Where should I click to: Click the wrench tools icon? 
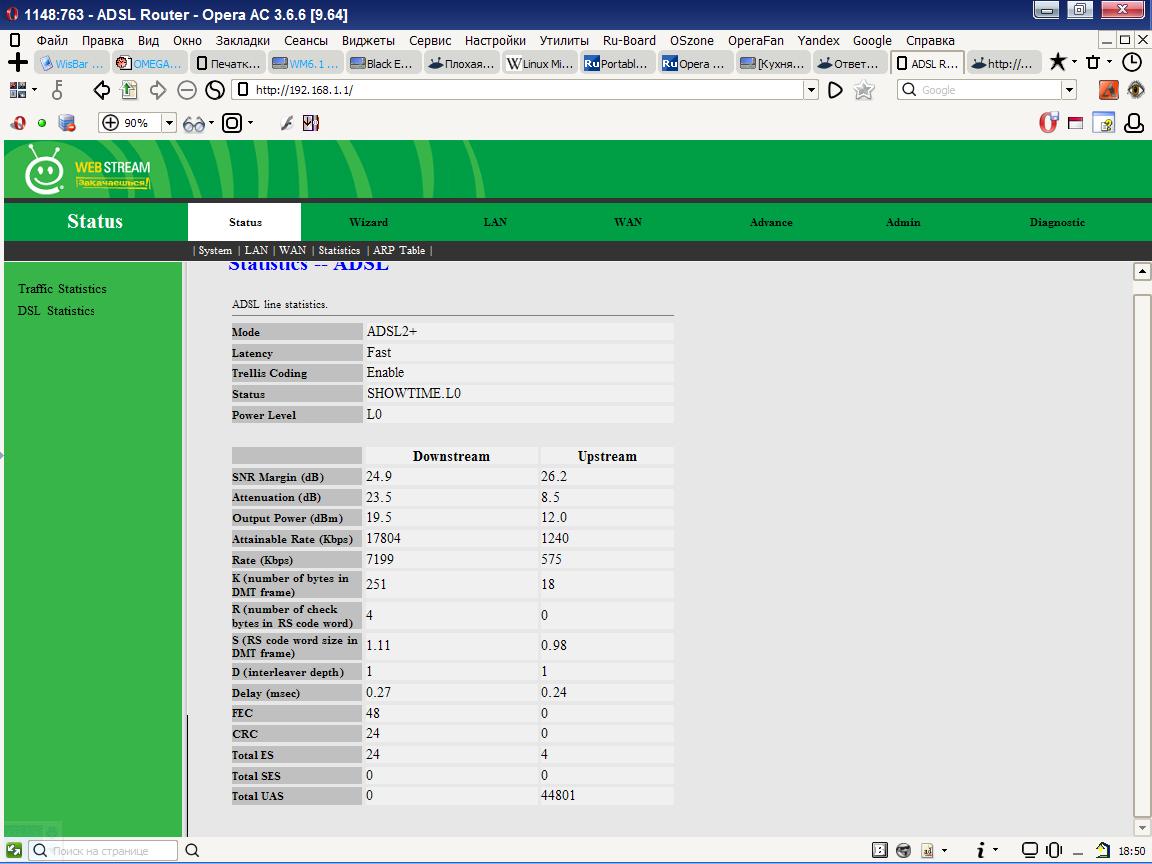[x=286, y=123]
